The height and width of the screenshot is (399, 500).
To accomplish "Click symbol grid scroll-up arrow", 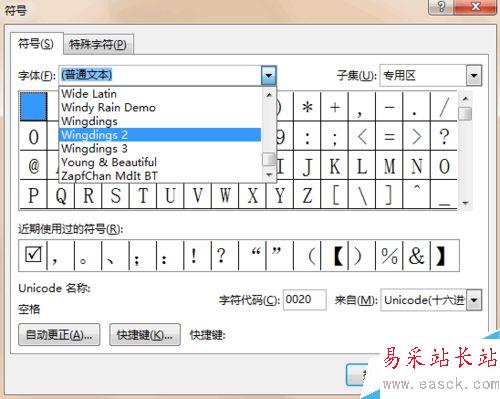I will pyautogui.click(x=465, y=99).
